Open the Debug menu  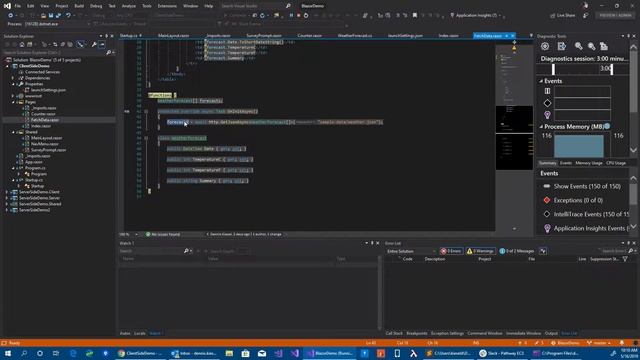96,6
